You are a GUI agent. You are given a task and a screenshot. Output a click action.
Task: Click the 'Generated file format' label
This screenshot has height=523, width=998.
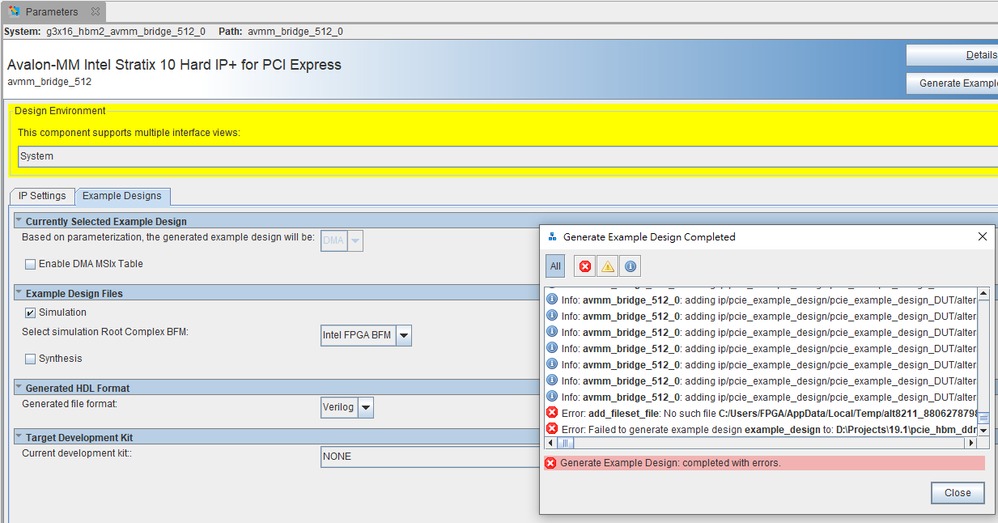[x=69, y=404]
